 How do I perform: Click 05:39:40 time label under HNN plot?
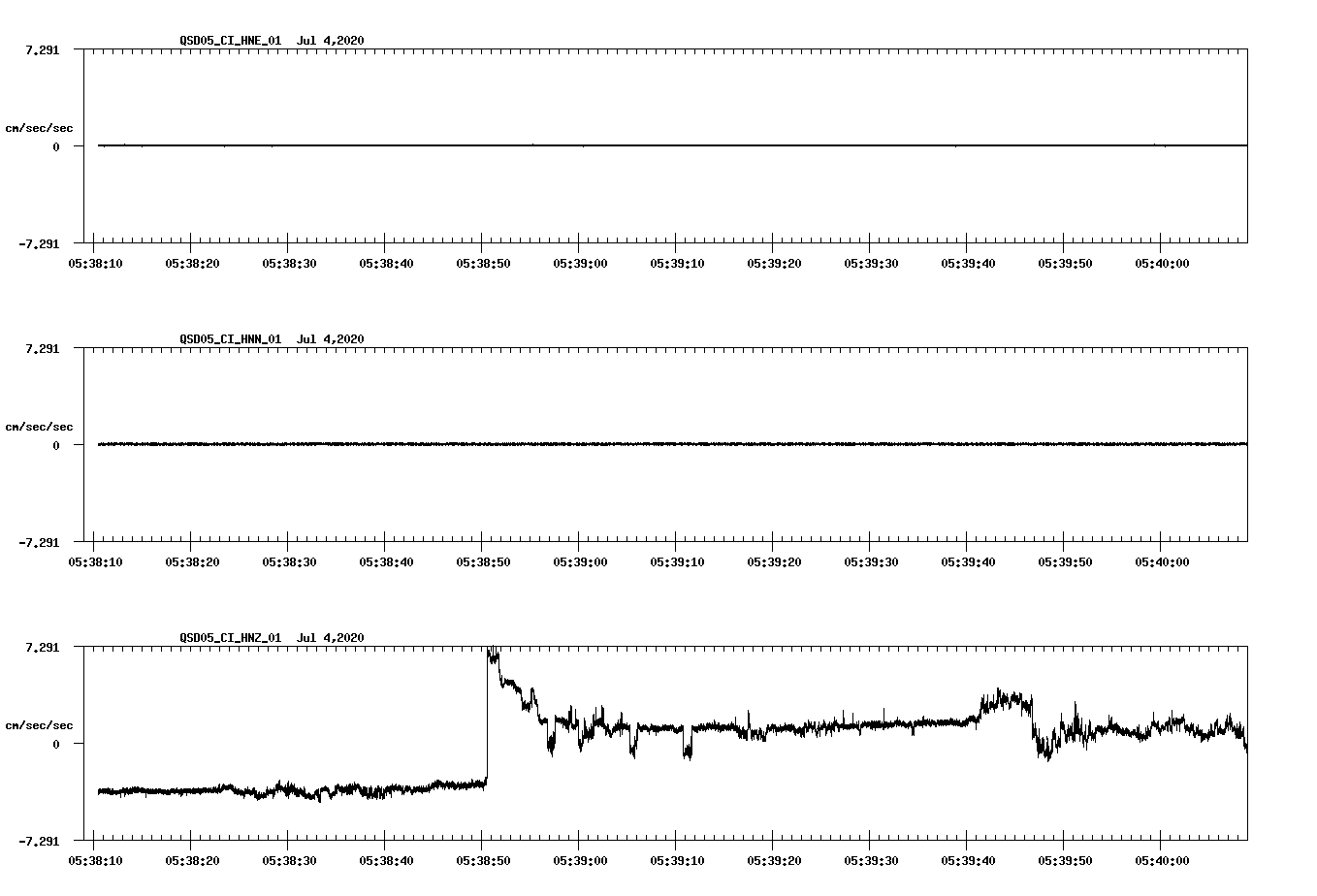(968, 561)
